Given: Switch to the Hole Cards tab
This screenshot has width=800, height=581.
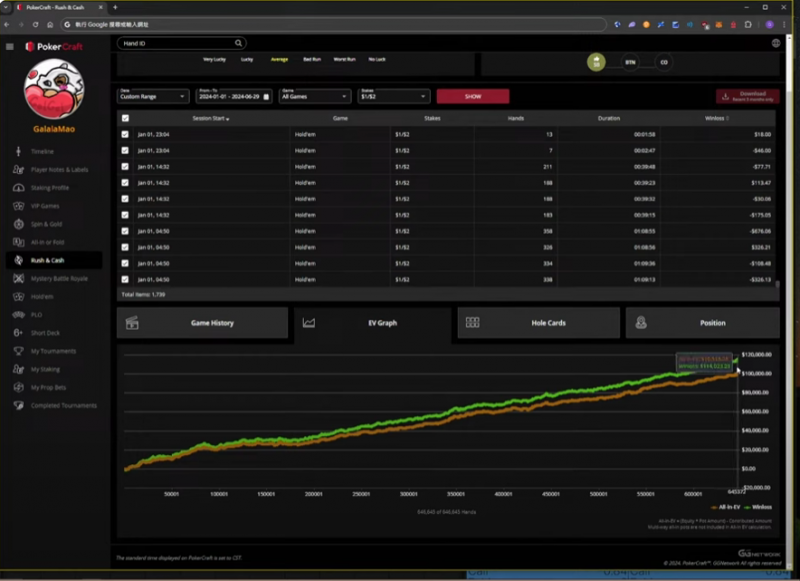Looking at the screenshot, I should 537,323.
